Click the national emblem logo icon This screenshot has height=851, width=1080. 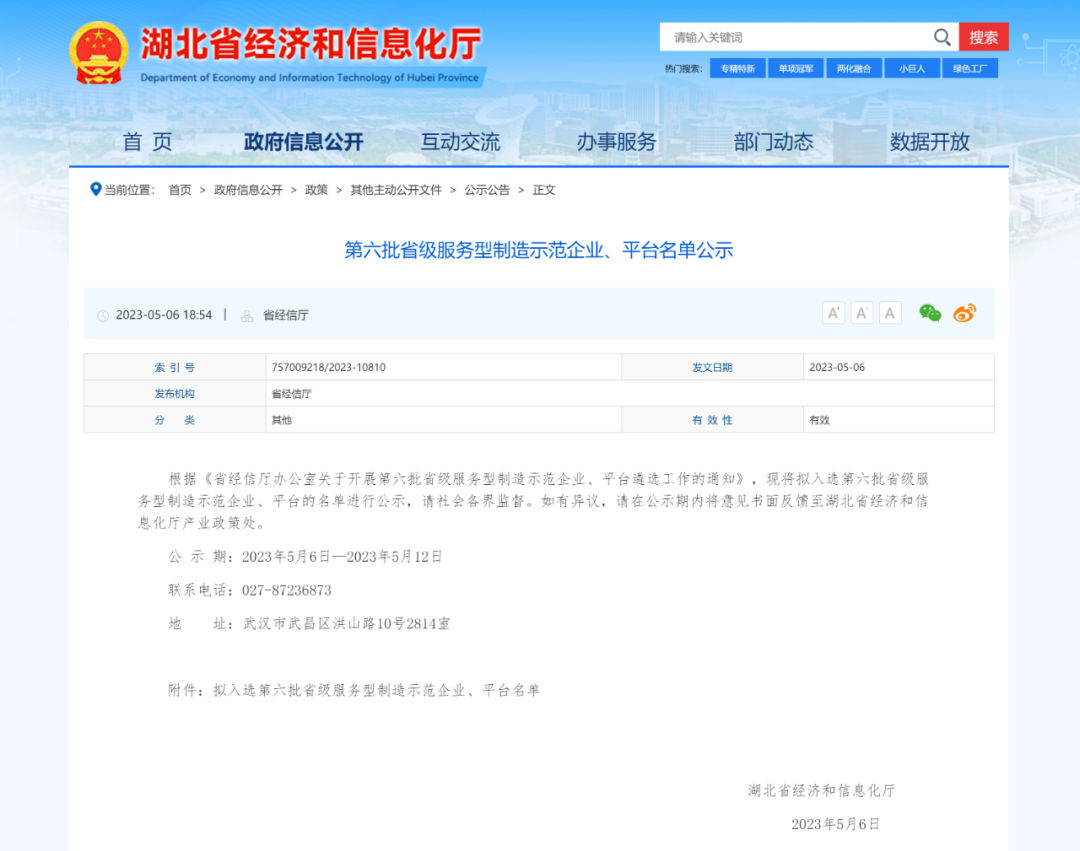[x=97, y=46]
